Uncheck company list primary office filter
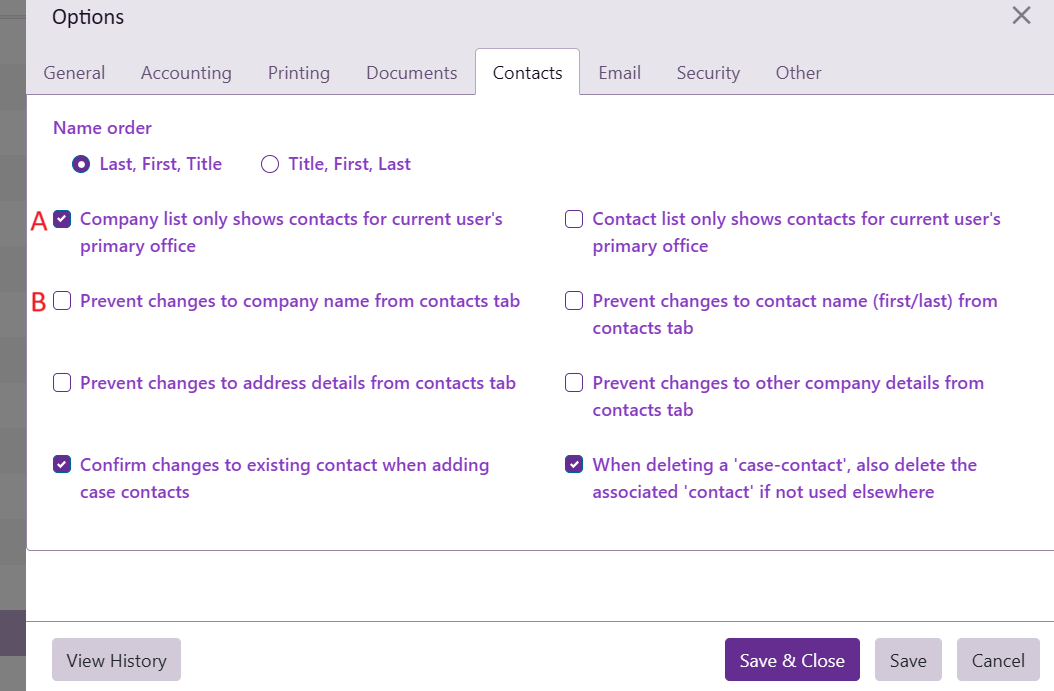 62,219
